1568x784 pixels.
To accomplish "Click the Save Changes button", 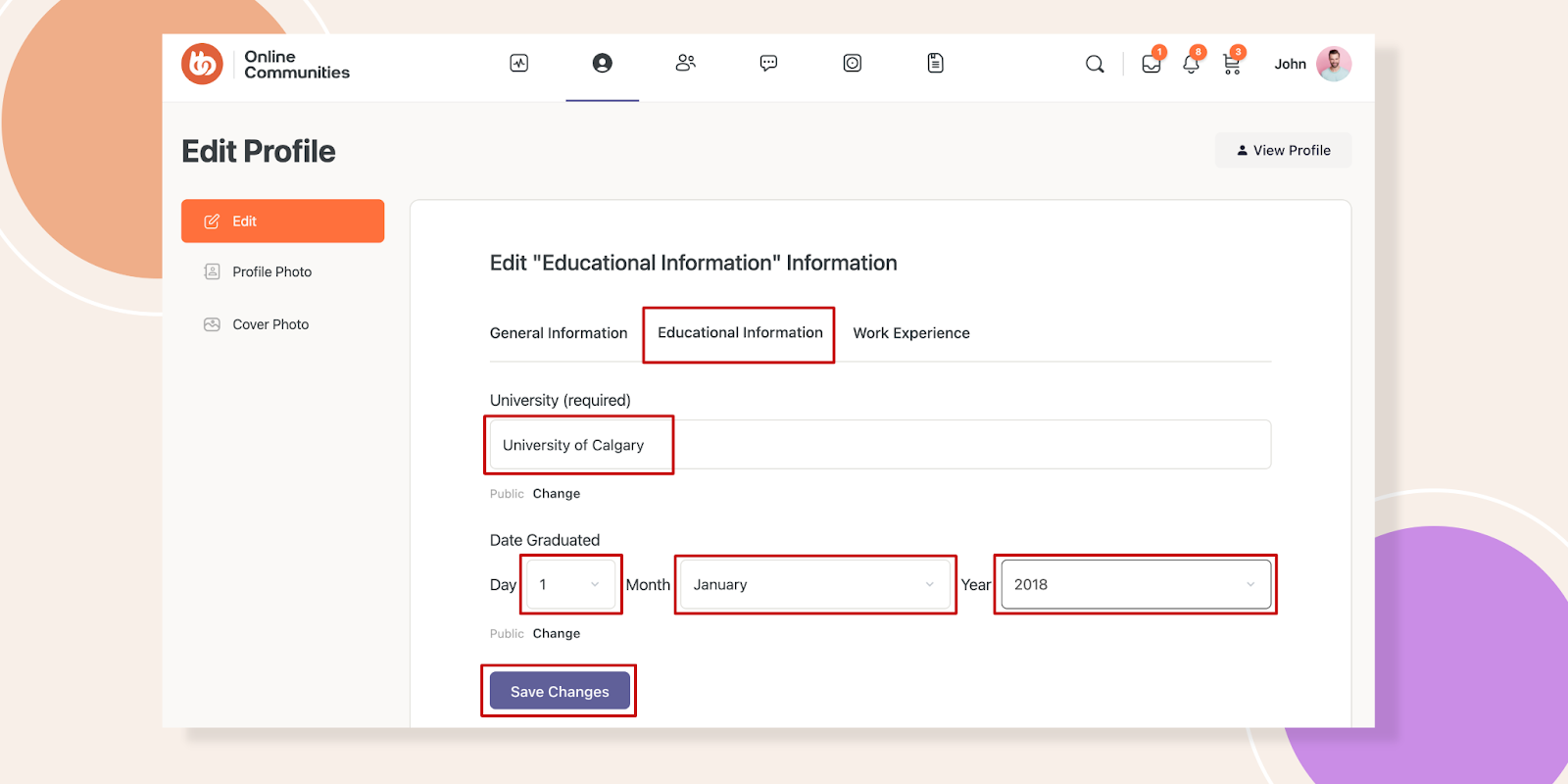I will 560,692.
